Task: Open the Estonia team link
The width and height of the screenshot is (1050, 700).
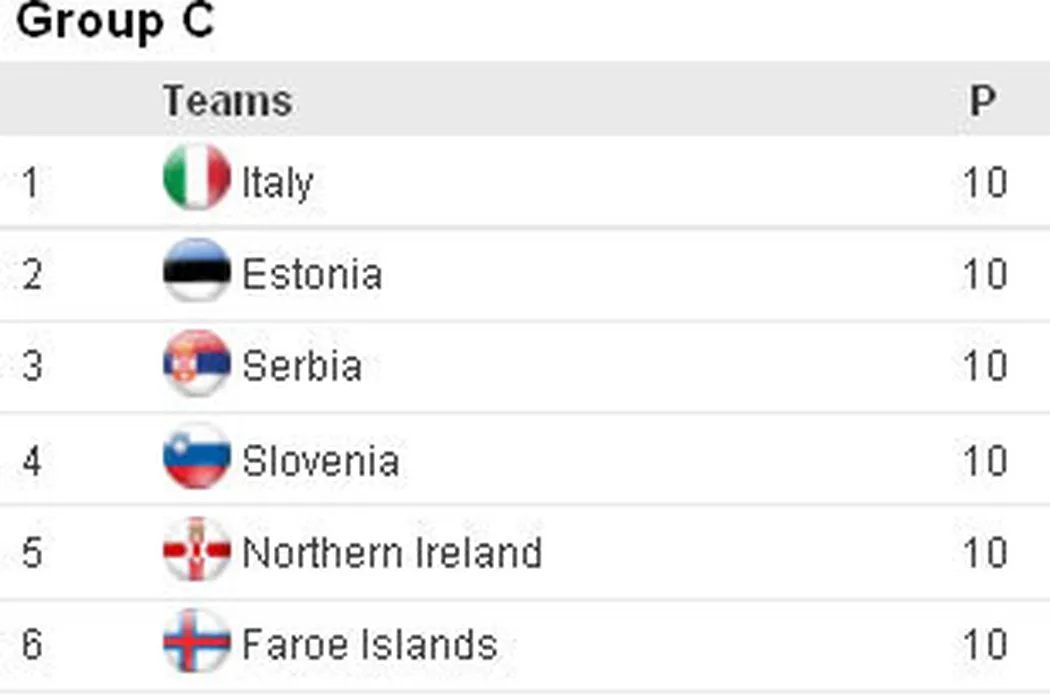Action: click(312, 275)
